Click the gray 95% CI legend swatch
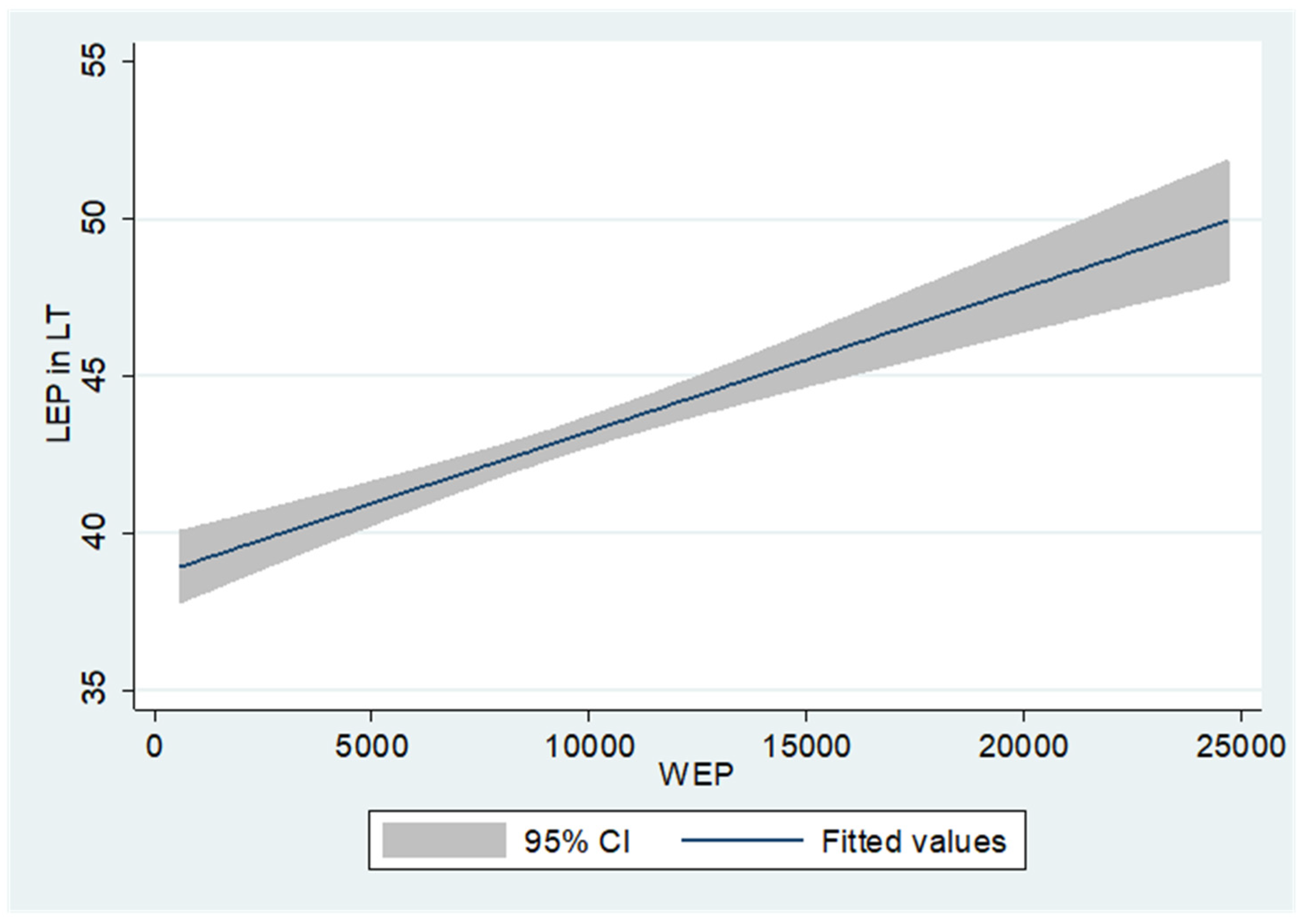 point(443,840)
